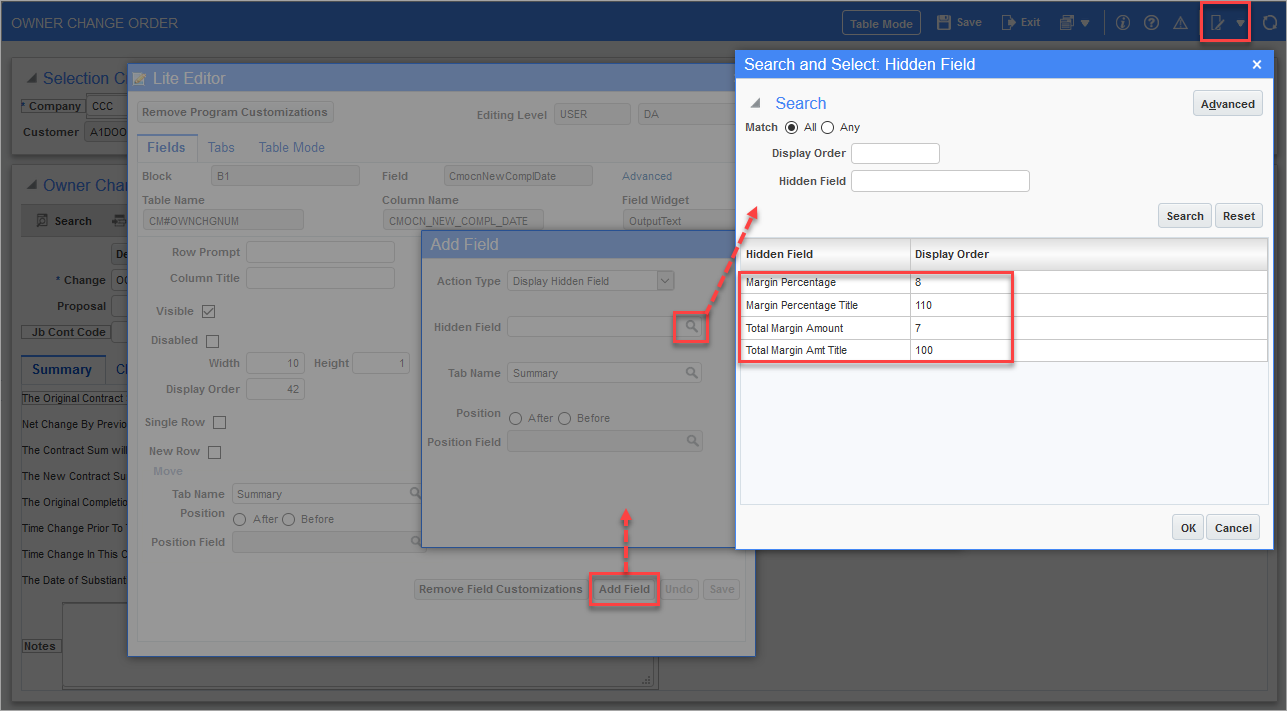Click the Add Field button

[624, 589]
